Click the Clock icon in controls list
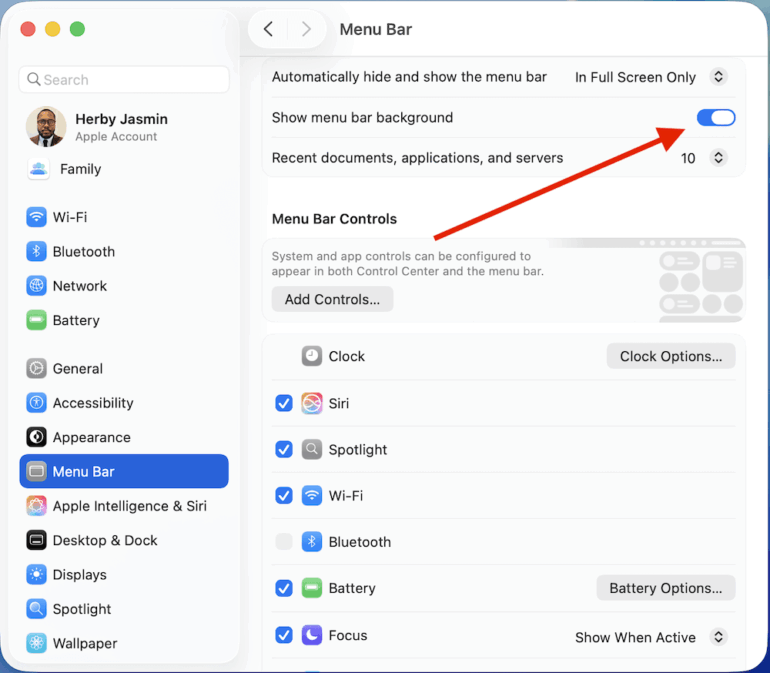 pos(312,356)
